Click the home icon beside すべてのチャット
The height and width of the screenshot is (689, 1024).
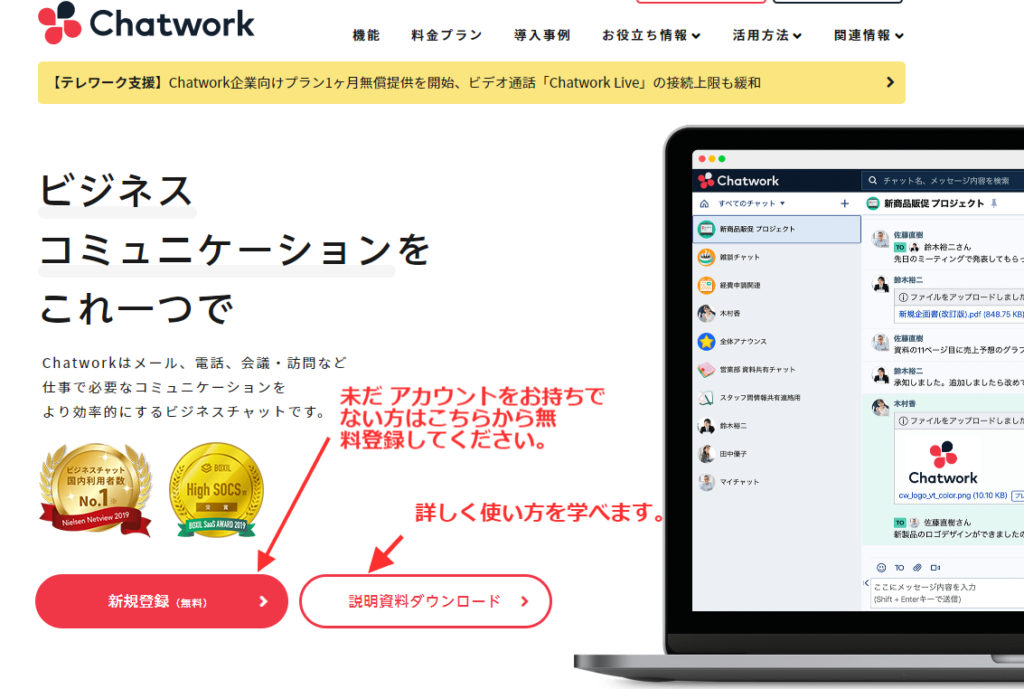[x=704, y=204]
